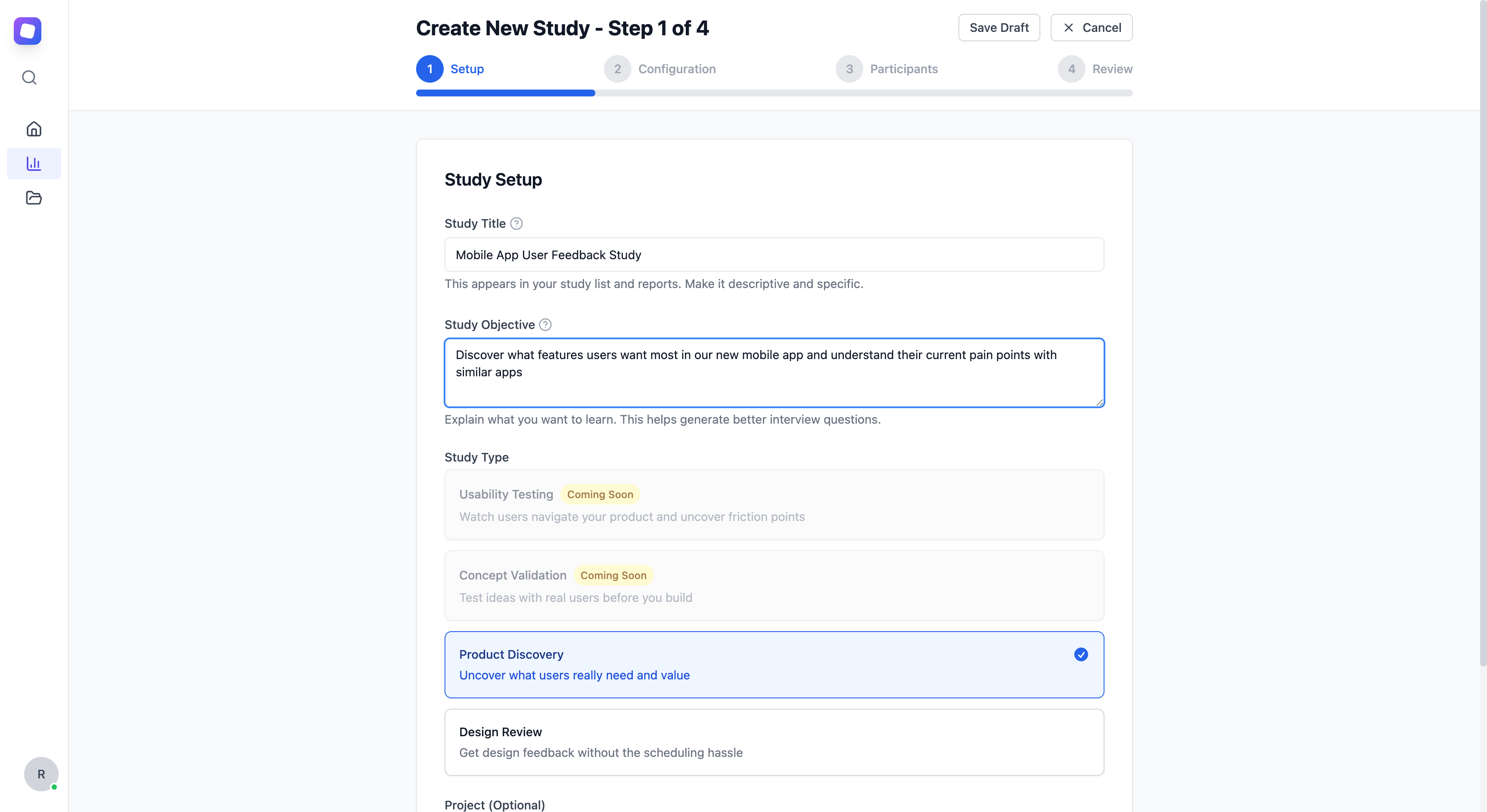The height and width of the screenshot is (812, 1487).
Task: Select the Product Discovery study type
Action: click(774, 665)
